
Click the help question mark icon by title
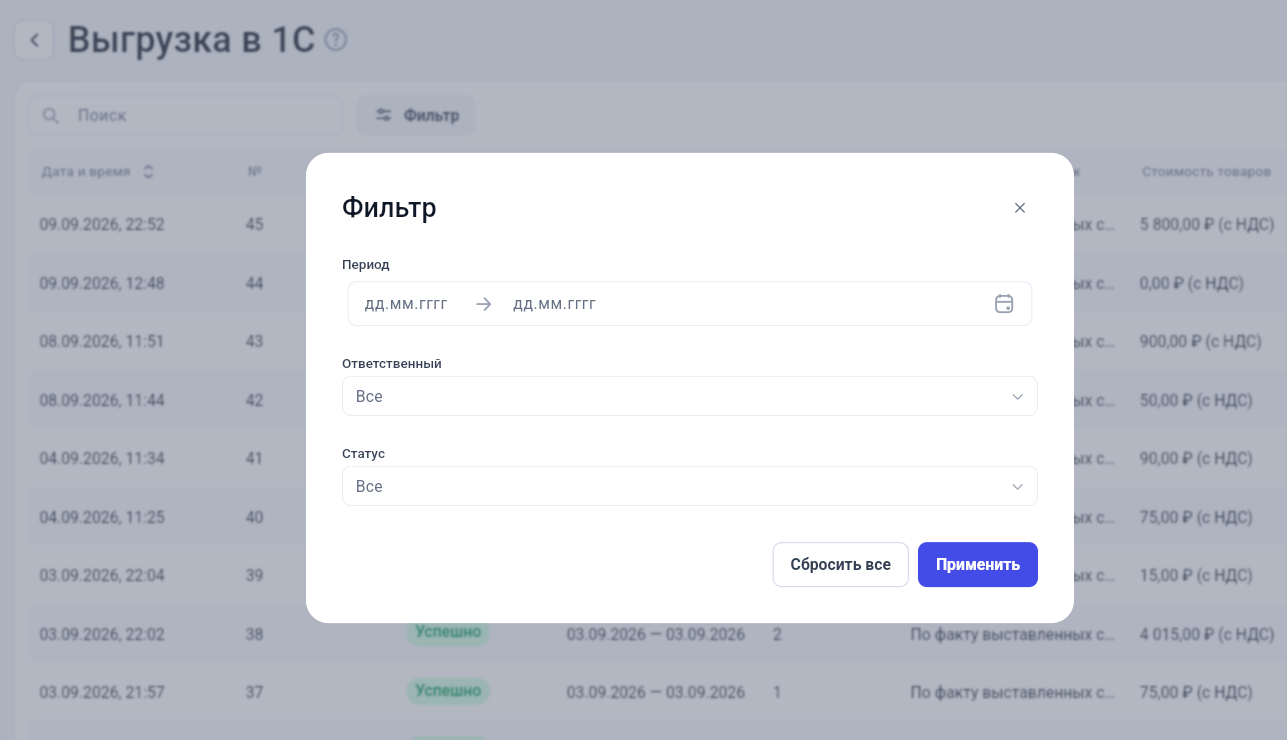click(x=336, y=40)
